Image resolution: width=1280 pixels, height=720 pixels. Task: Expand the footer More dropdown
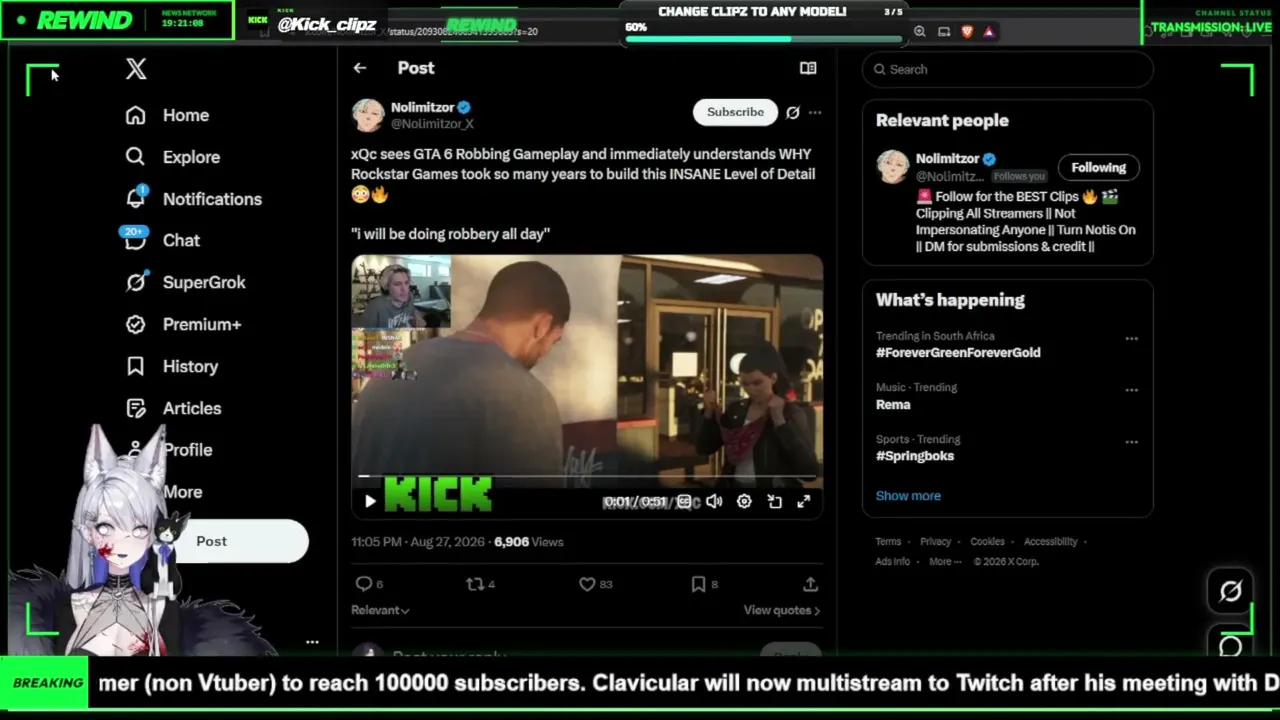pos(943,562)
